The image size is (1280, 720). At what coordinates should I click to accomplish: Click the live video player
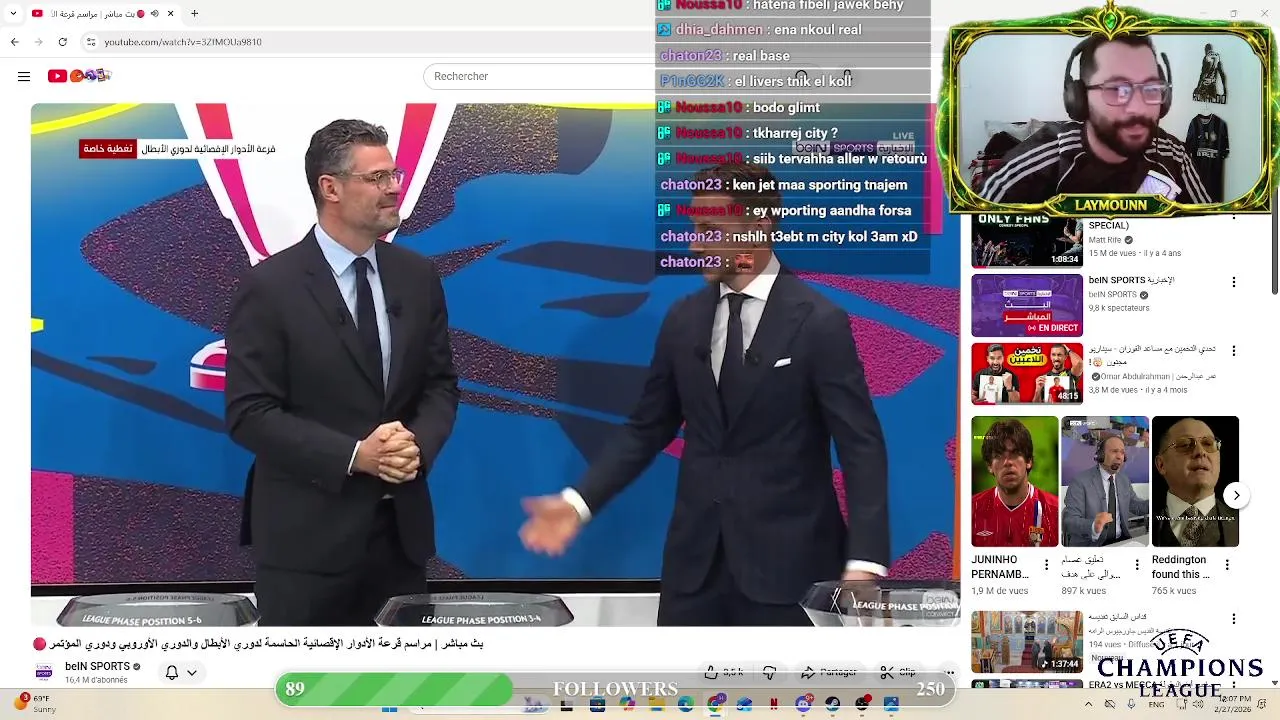[495, 365]
